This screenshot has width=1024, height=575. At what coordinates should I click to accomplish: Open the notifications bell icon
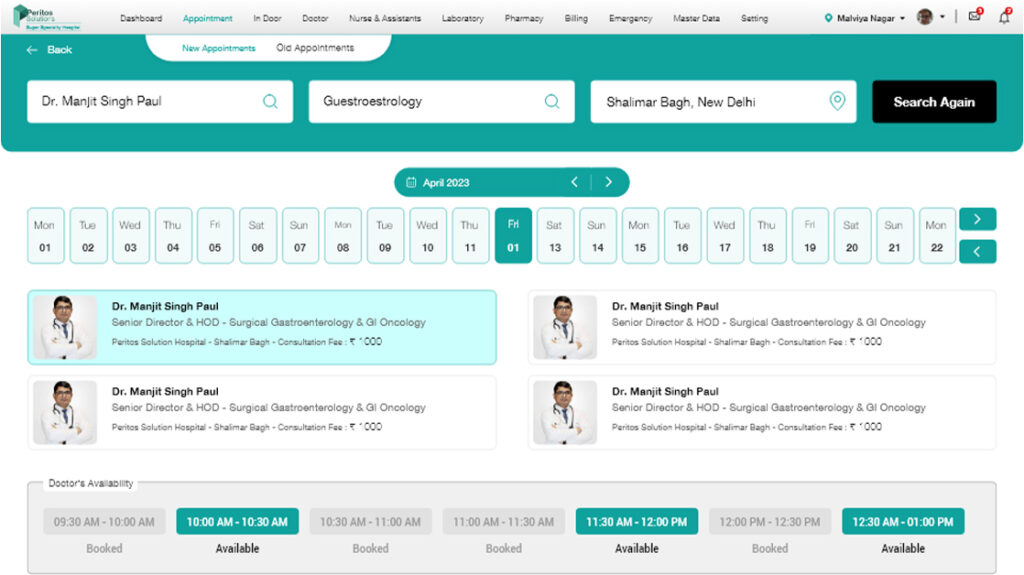click(1003, 17)
